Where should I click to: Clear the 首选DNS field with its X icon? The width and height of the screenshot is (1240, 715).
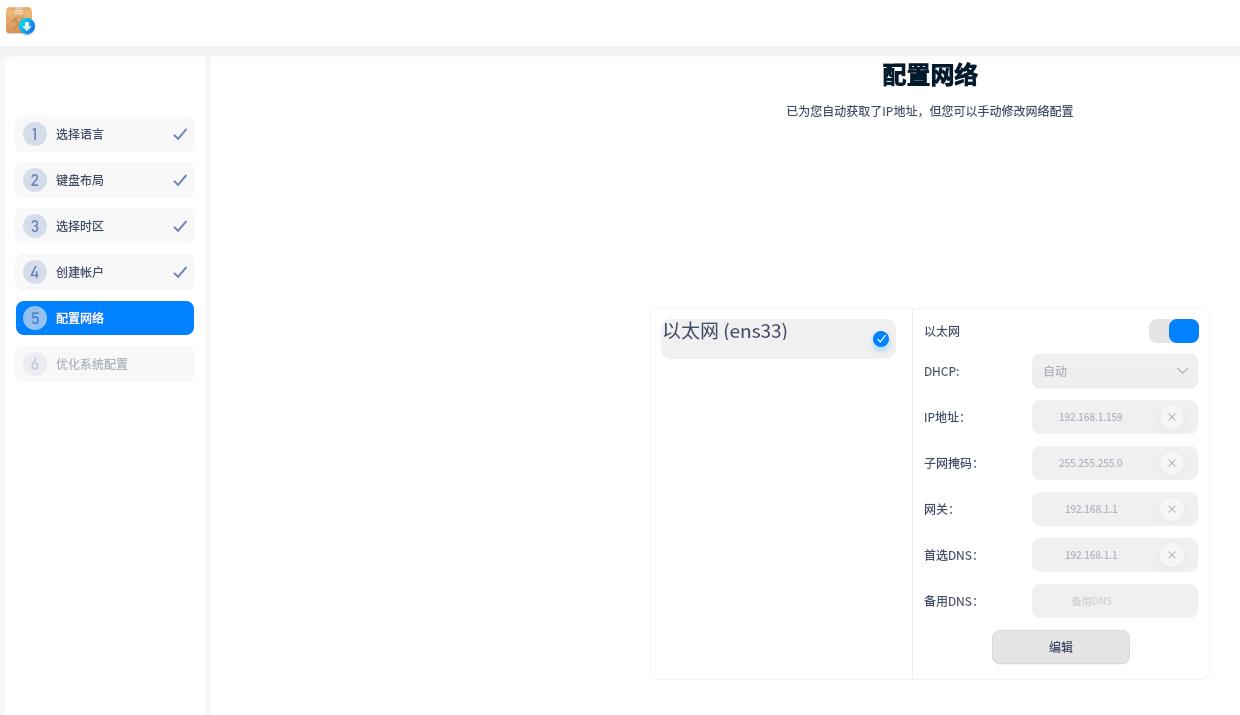[1171, 555]
